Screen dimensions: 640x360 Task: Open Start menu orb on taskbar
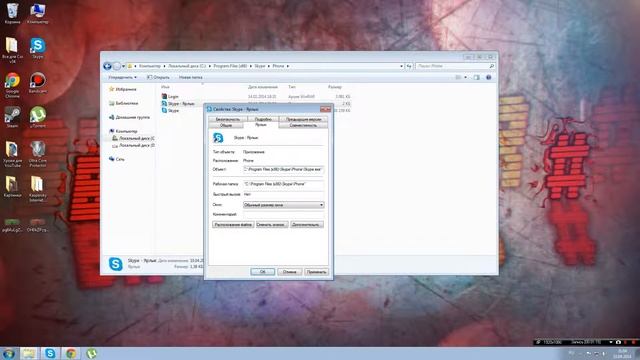[x=8, y=353]
